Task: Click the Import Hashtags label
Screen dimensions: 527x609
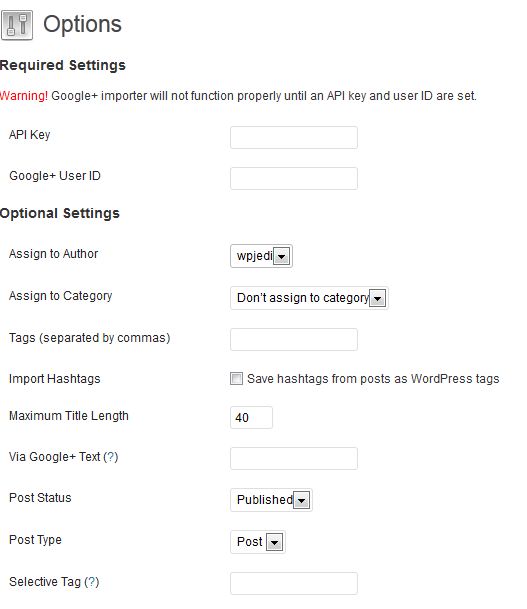Action: [55, 379]
